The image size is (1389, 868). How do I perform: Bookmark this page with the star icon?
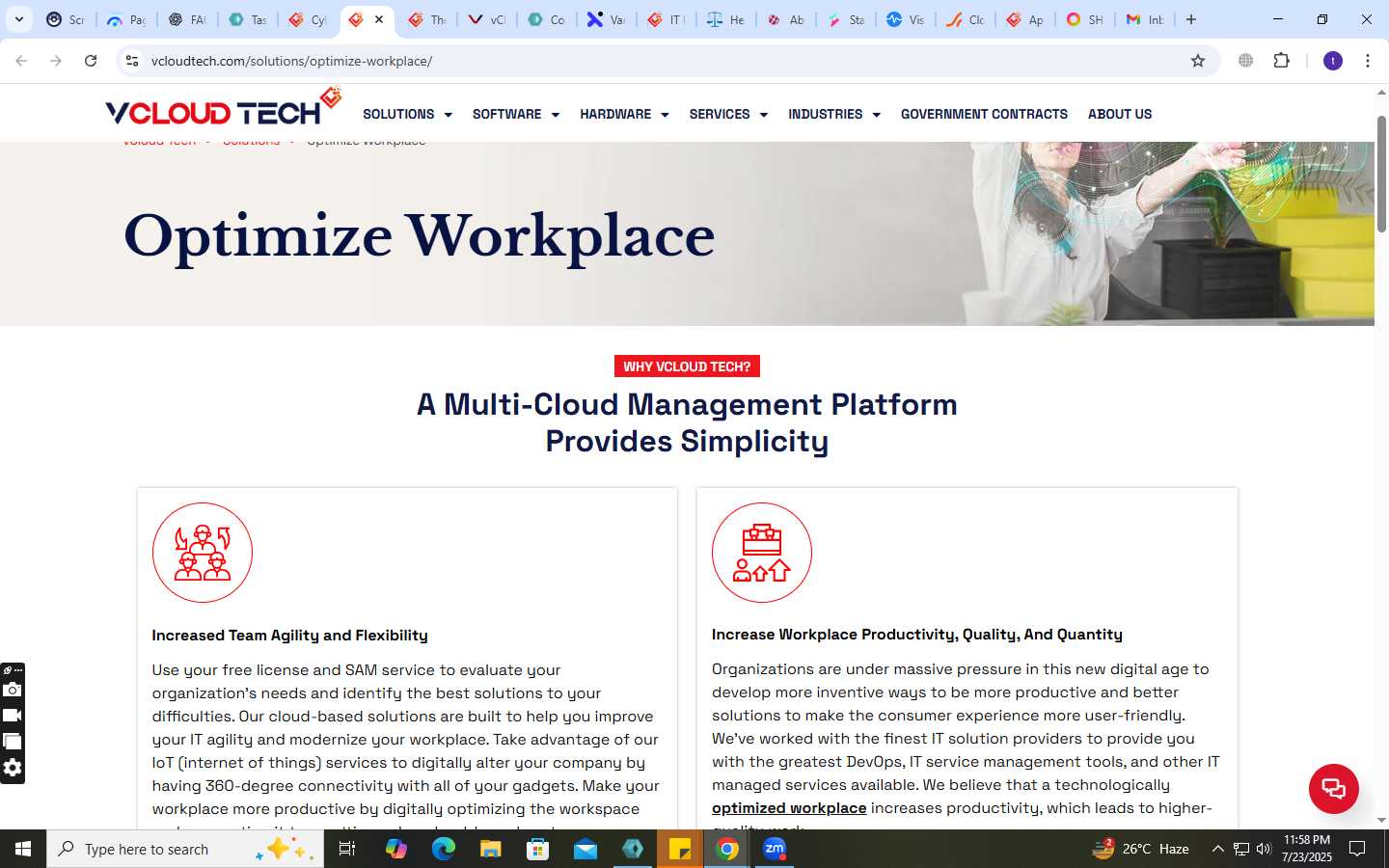tap(1198, 61)
